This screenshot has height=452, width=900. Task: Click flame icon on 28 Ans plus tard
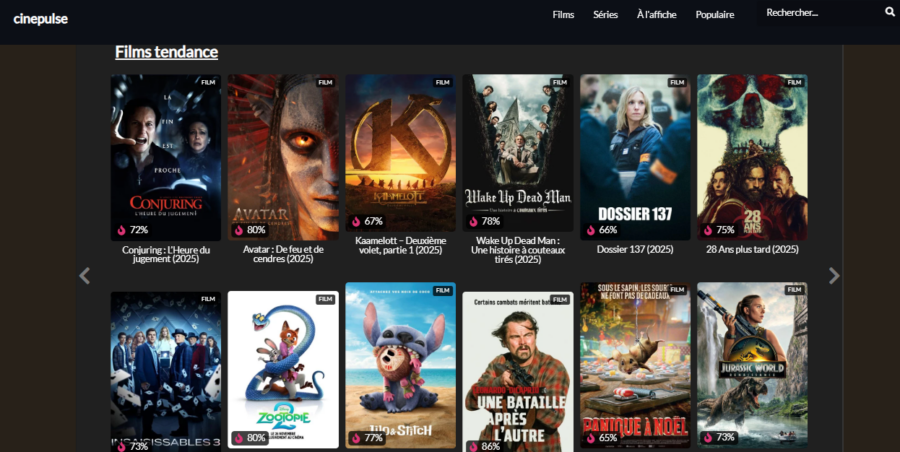coord(708,230)
